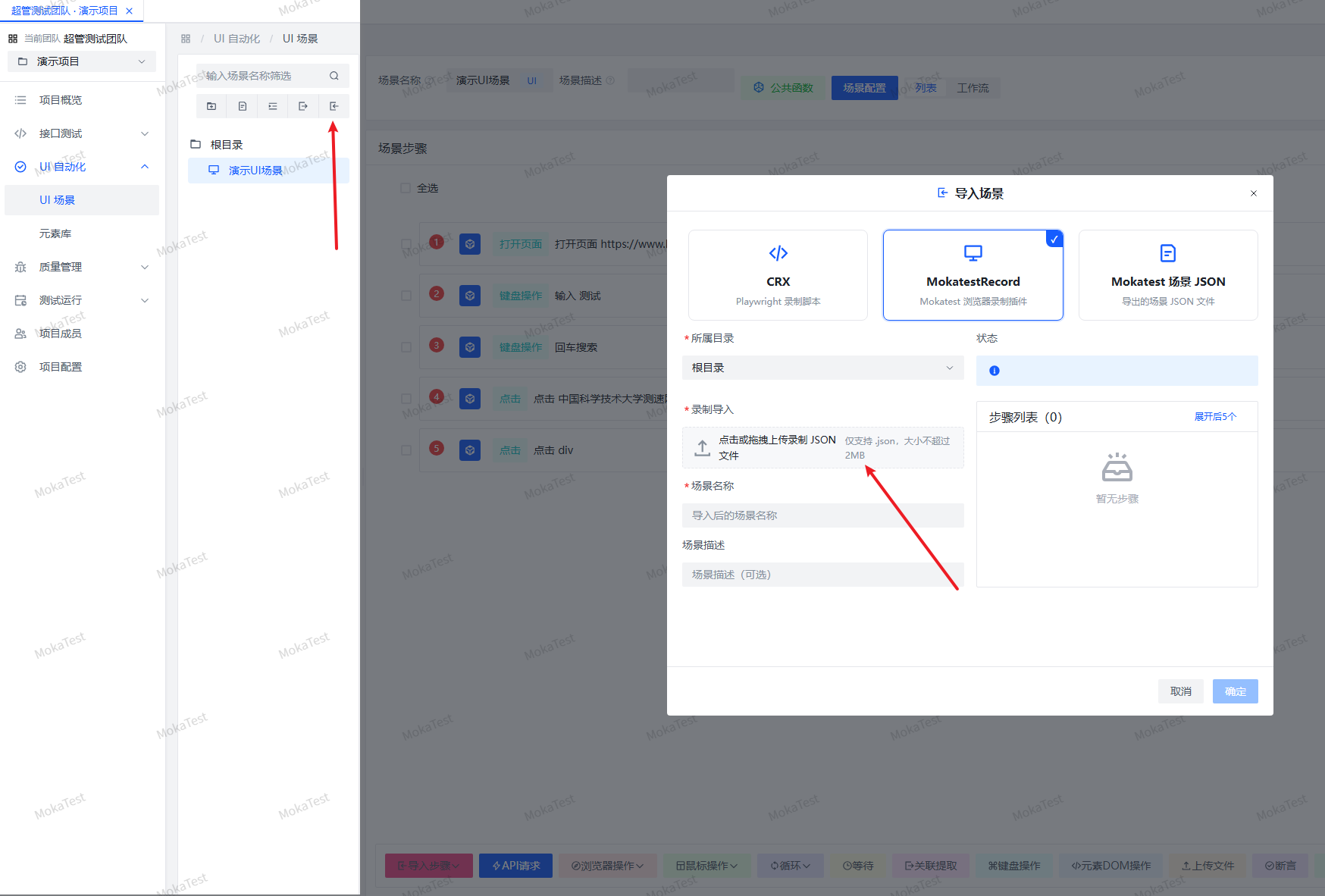Click the blue cube icon of step 4
The width and height of the screenshot is (1325, 896).
[470, 399]
